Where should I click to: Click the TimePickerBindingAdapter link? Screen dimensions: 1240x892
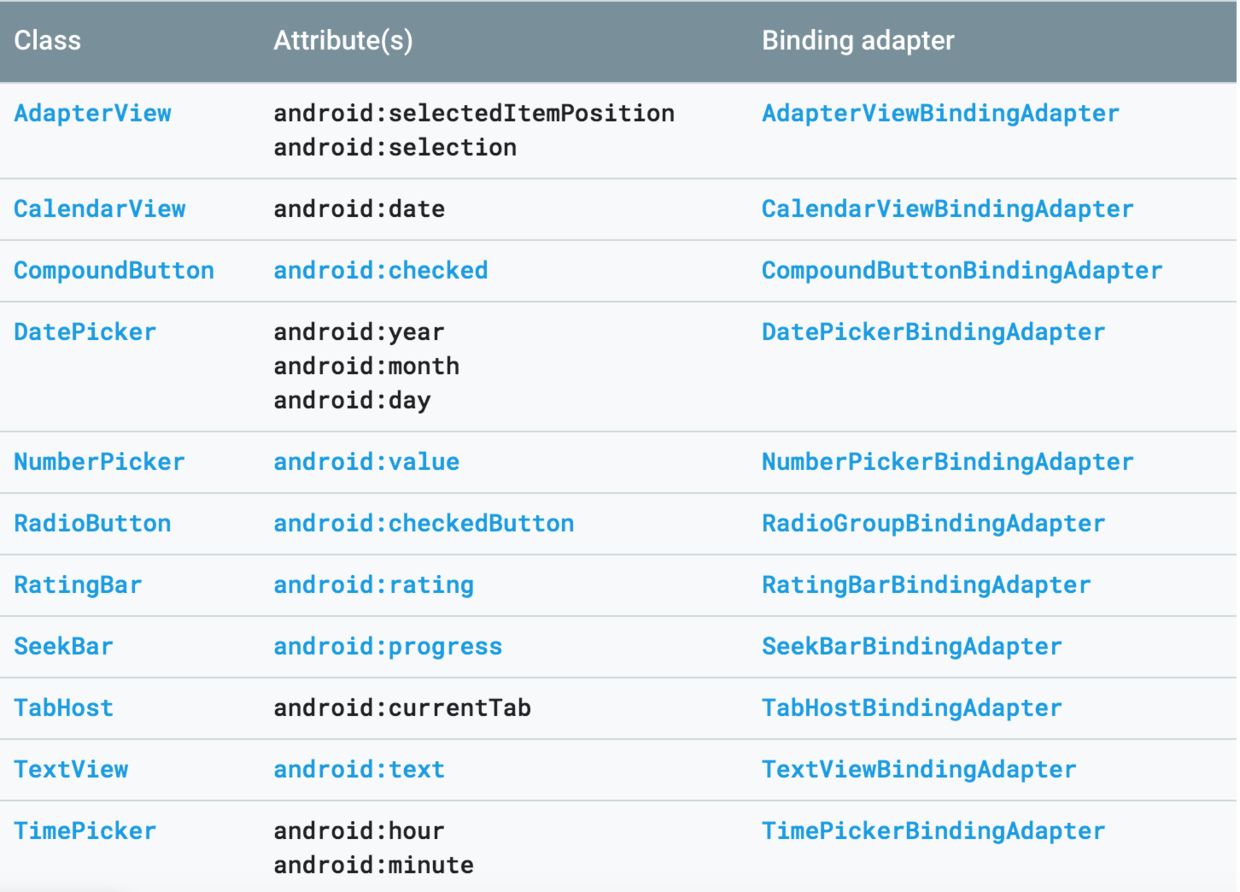[934, 831]
